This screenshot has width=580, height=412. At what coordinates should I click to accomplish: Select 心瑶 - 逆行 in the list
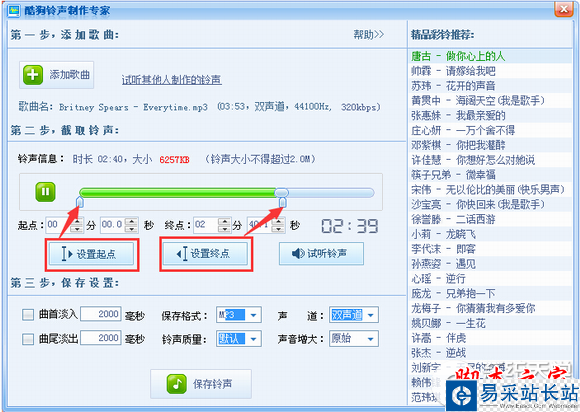(490, 278)
